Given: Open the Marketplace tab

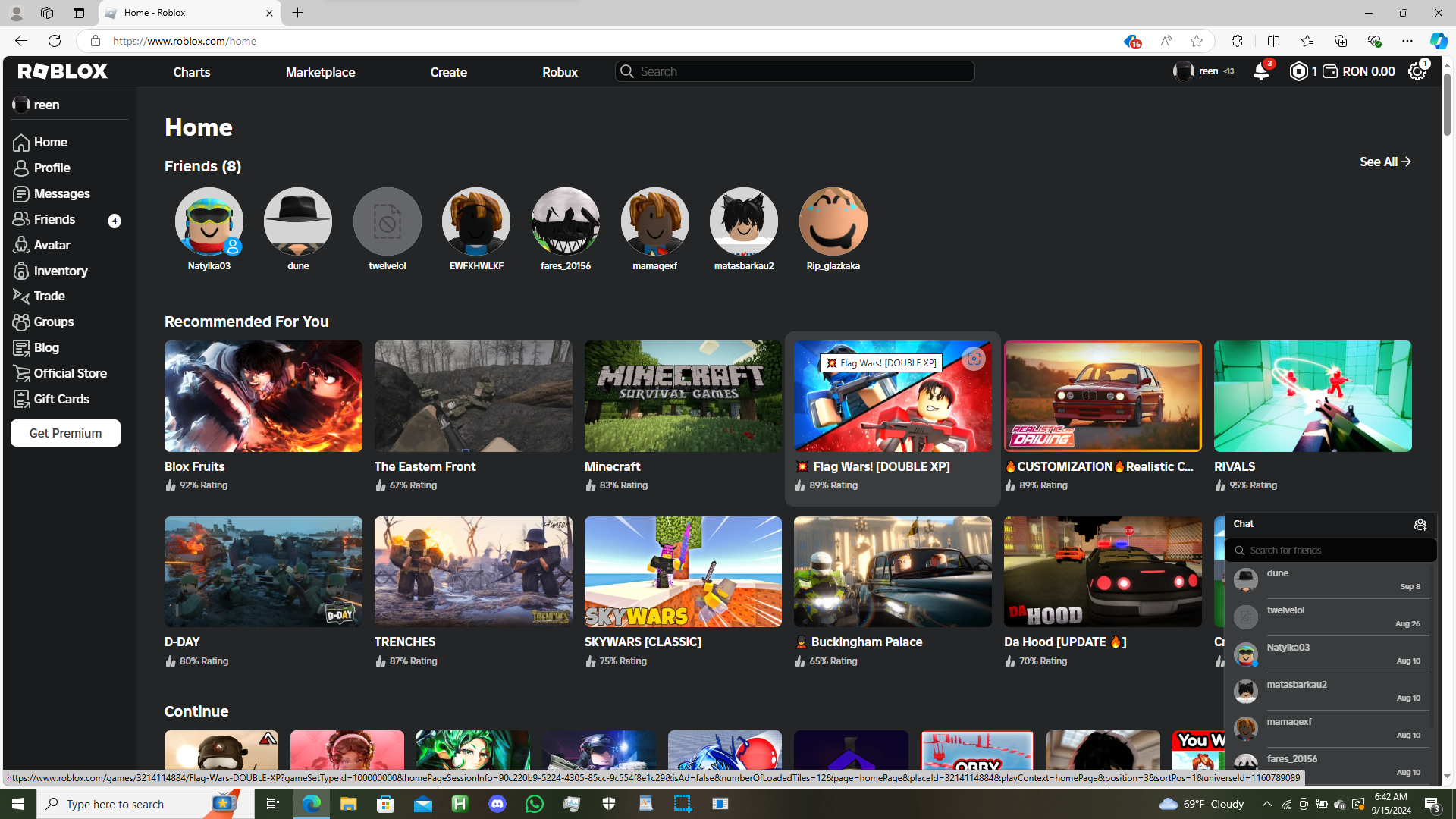Looking at the screenshot, I should pyautogui.click(x=321, y=72).
